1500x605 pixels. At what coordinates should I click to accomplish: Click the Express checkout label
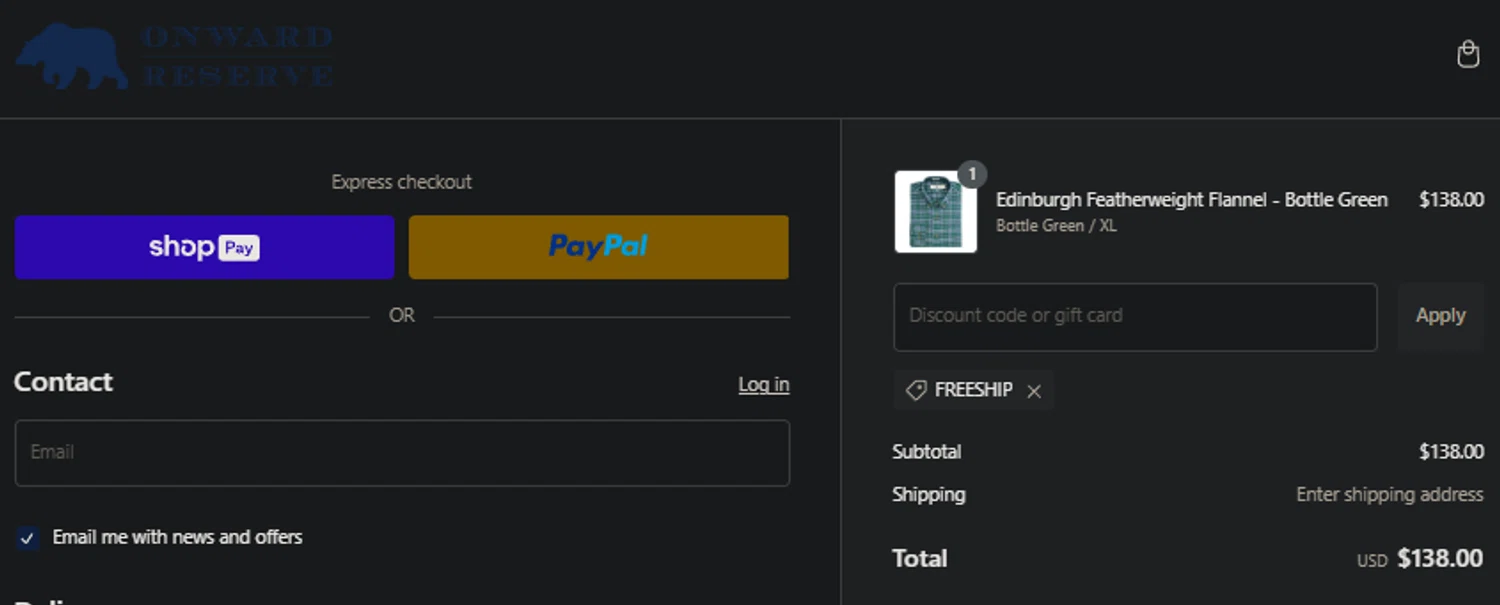pyautogui.click(x=402, y=182)
